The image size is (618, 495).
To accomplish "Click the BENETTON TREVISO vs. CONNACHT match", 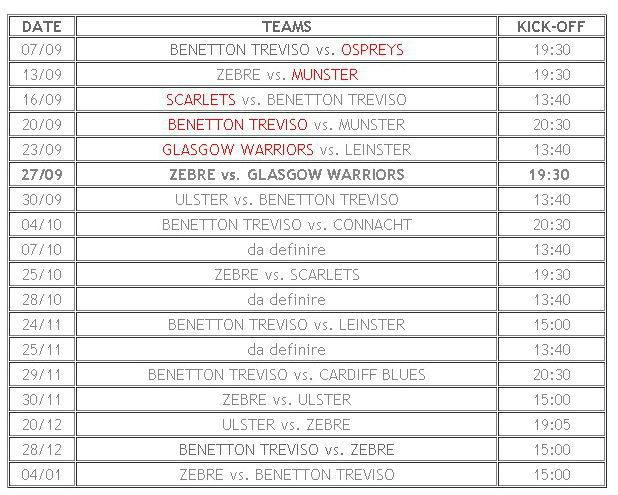I will click(x=286, y=224).
